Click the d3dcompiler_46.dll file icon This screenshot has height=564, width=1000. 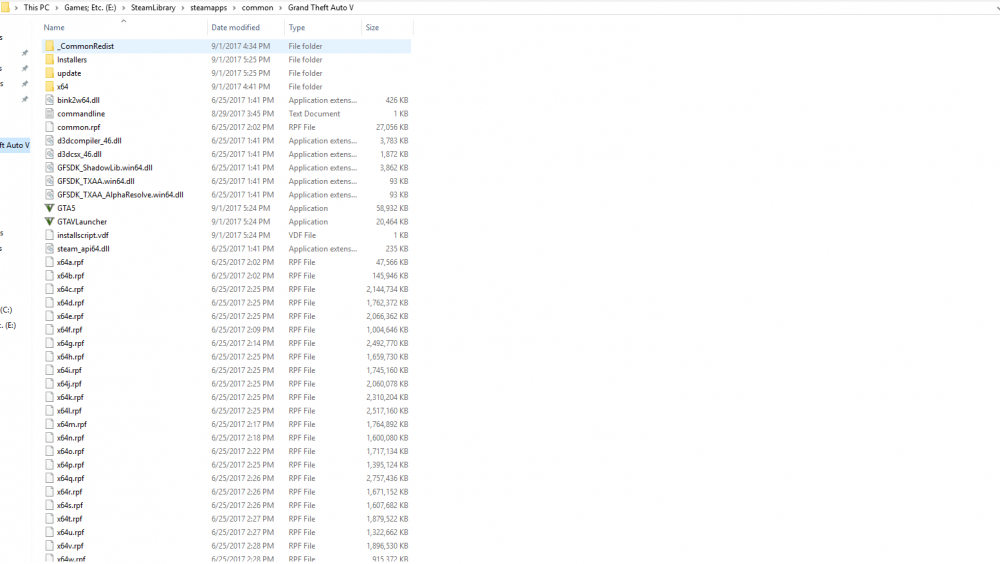[x=50, y=140]
